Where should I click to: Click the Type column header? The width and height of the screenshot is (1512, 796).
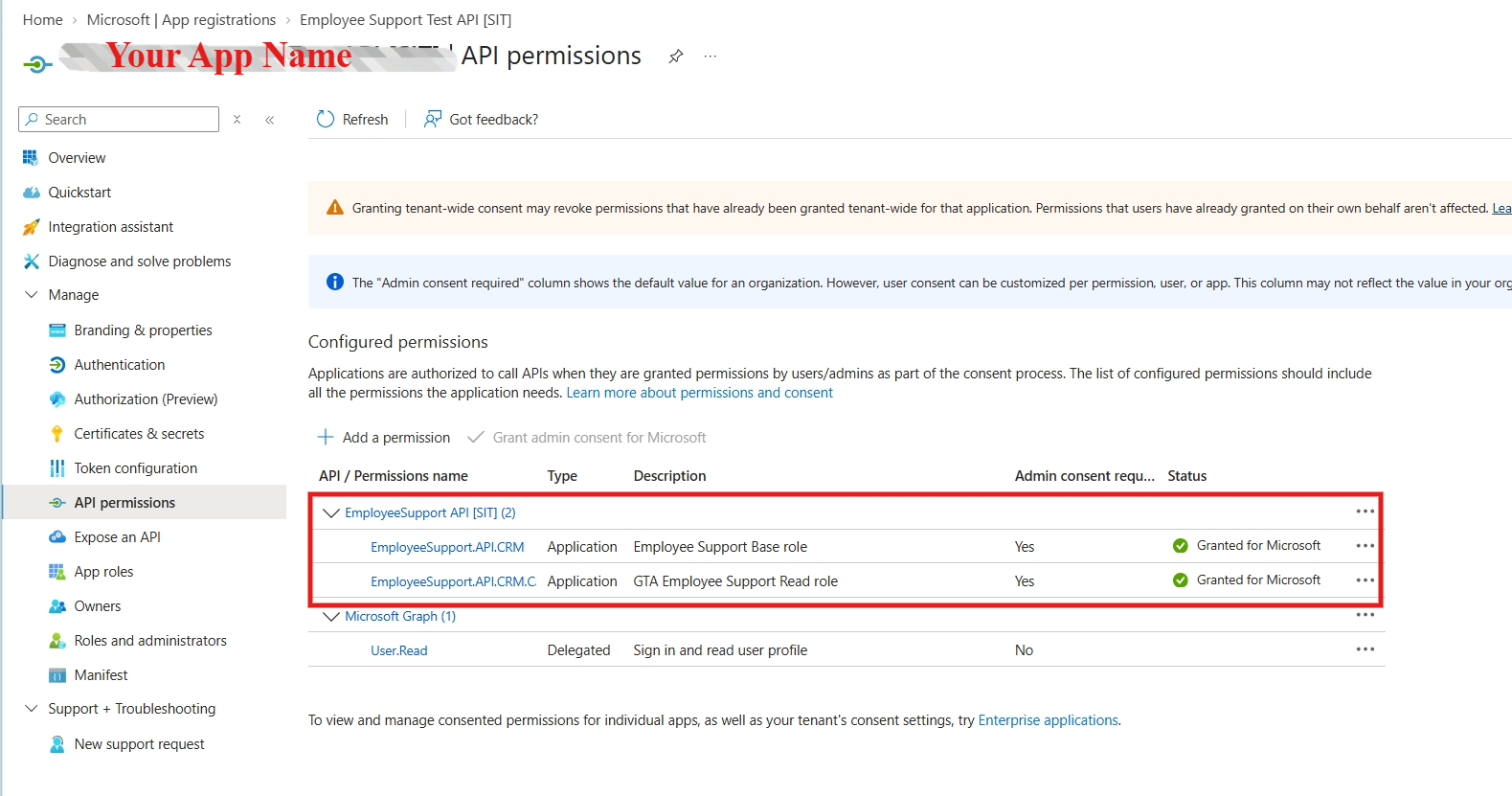[562, 476]
